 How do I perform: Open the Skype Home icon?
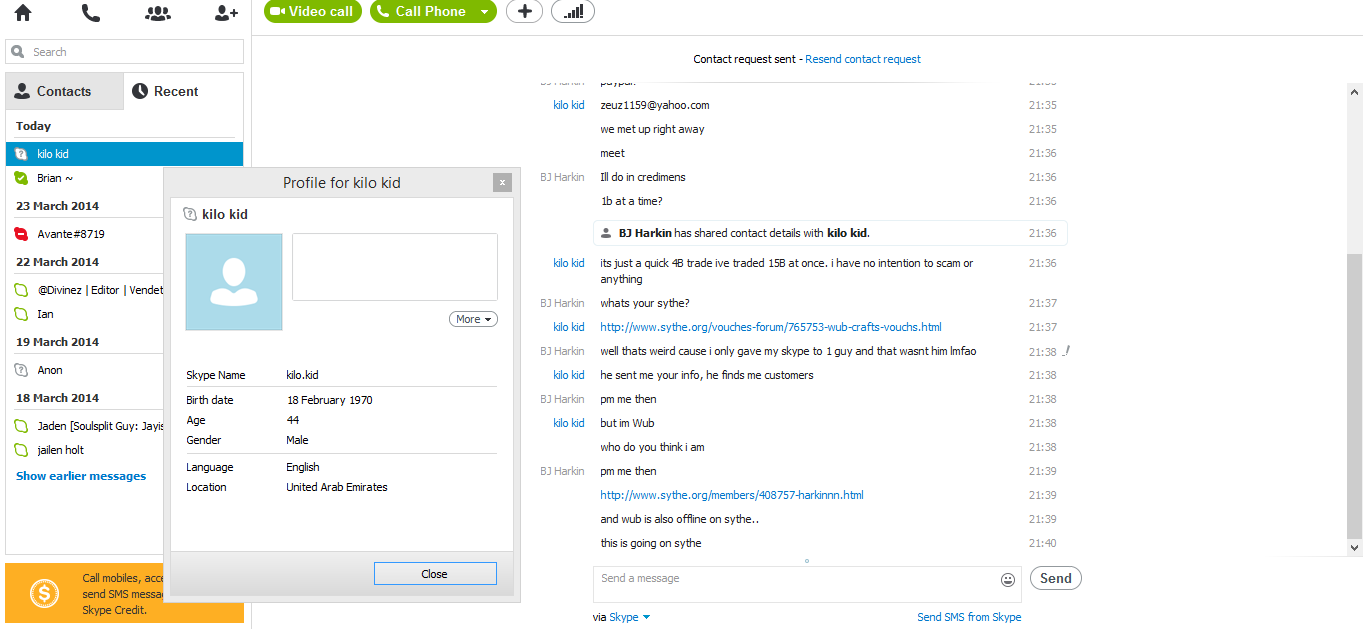[x=22, y=13]
